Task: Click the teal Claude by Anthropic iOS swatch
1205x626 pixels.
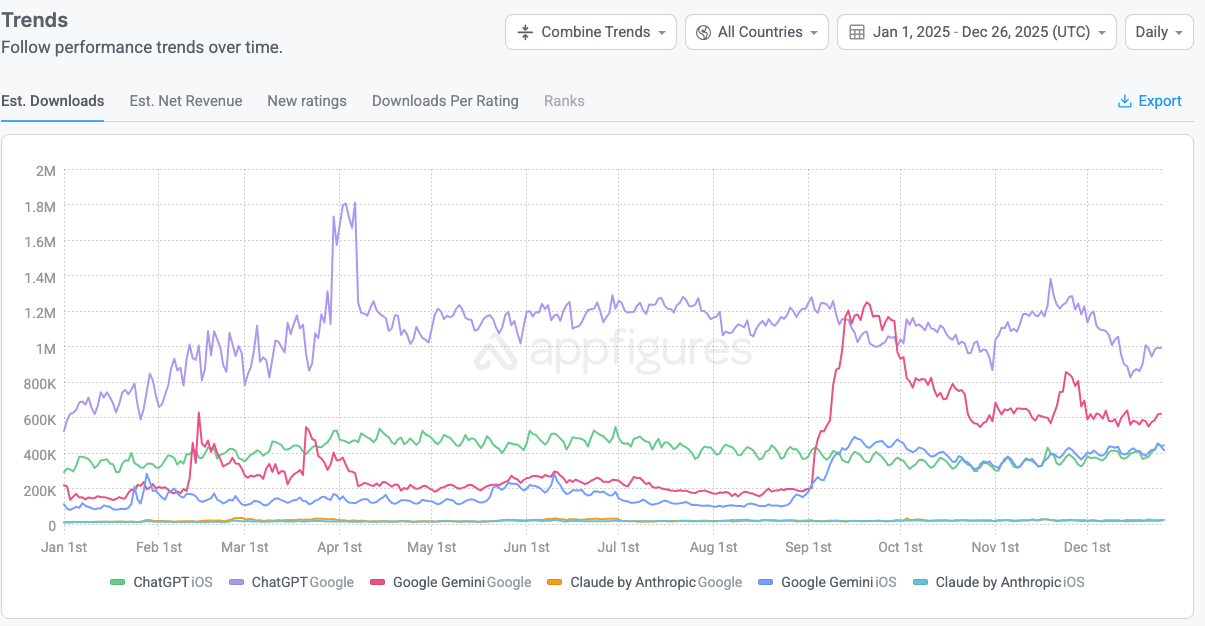Action: click(x=921, y=582)
